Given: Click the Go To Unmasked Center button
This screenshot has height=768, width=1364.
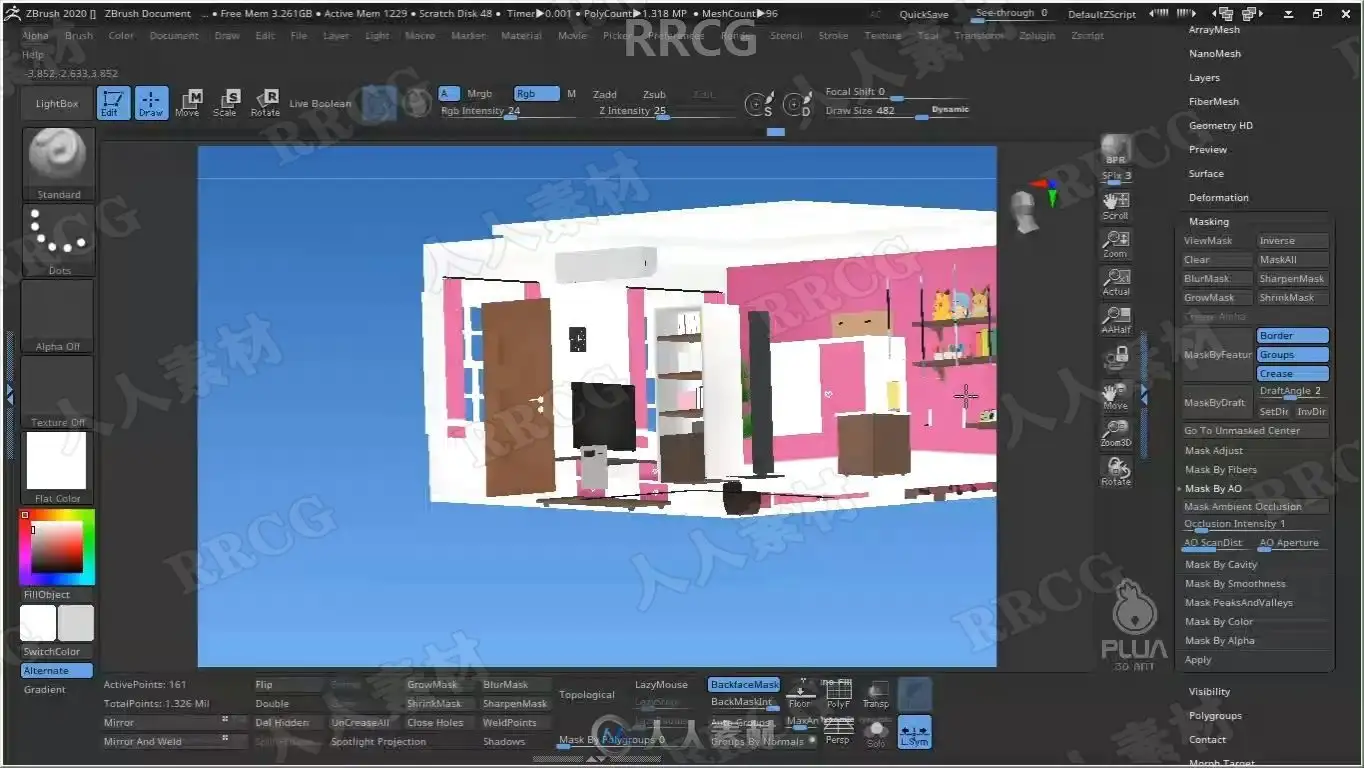Looking at the screenshot, I should [1256, 431].
